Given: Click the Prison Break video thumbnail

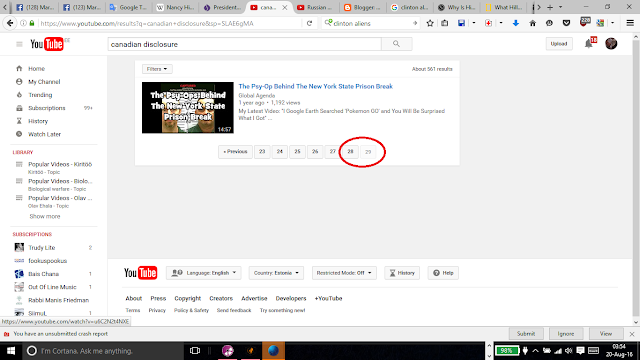Looking at the screenshot, I should coord(188,107).
